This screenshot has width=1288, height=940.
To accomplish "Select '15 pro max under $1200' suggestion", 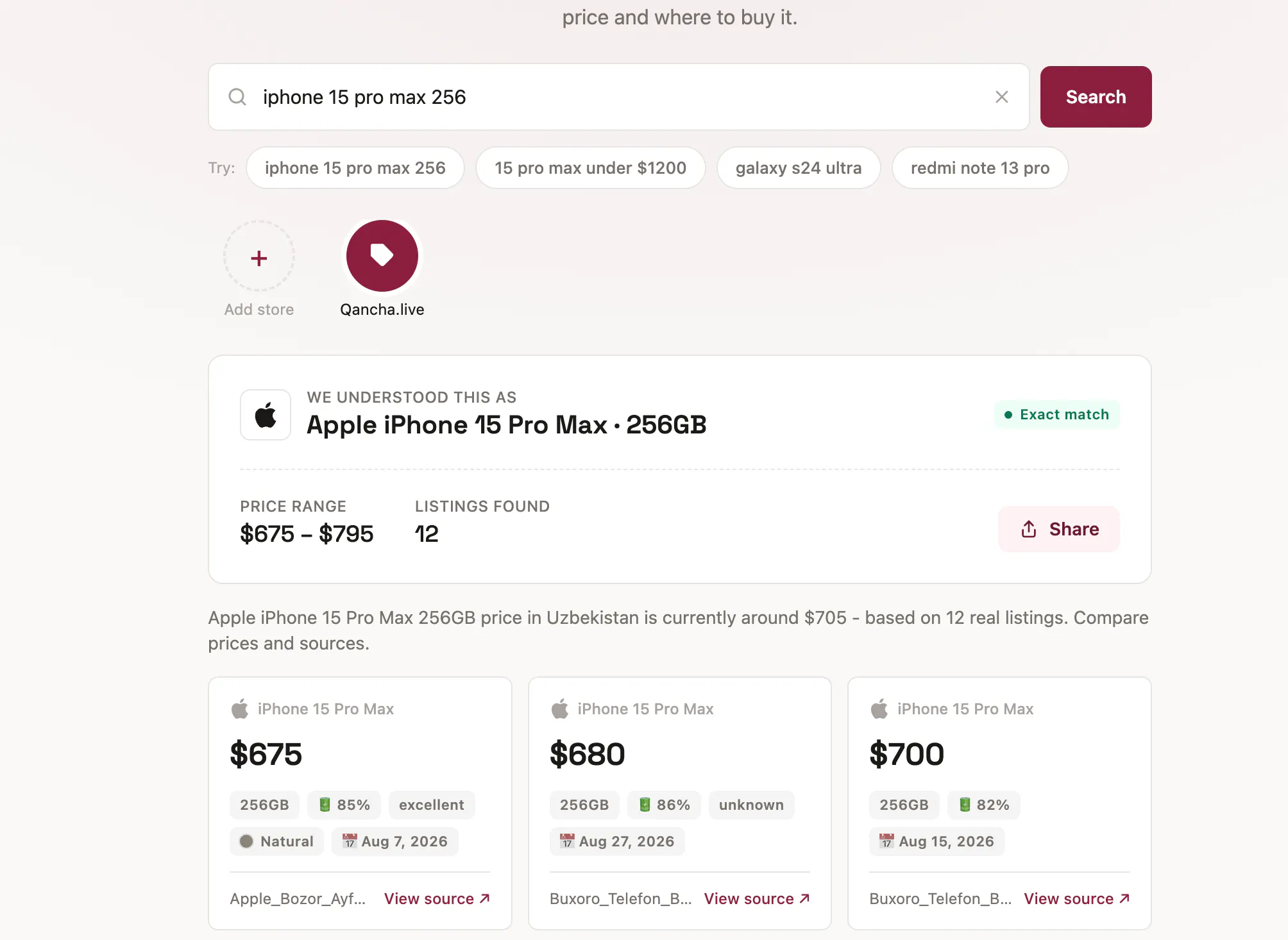I will (590, 168).
